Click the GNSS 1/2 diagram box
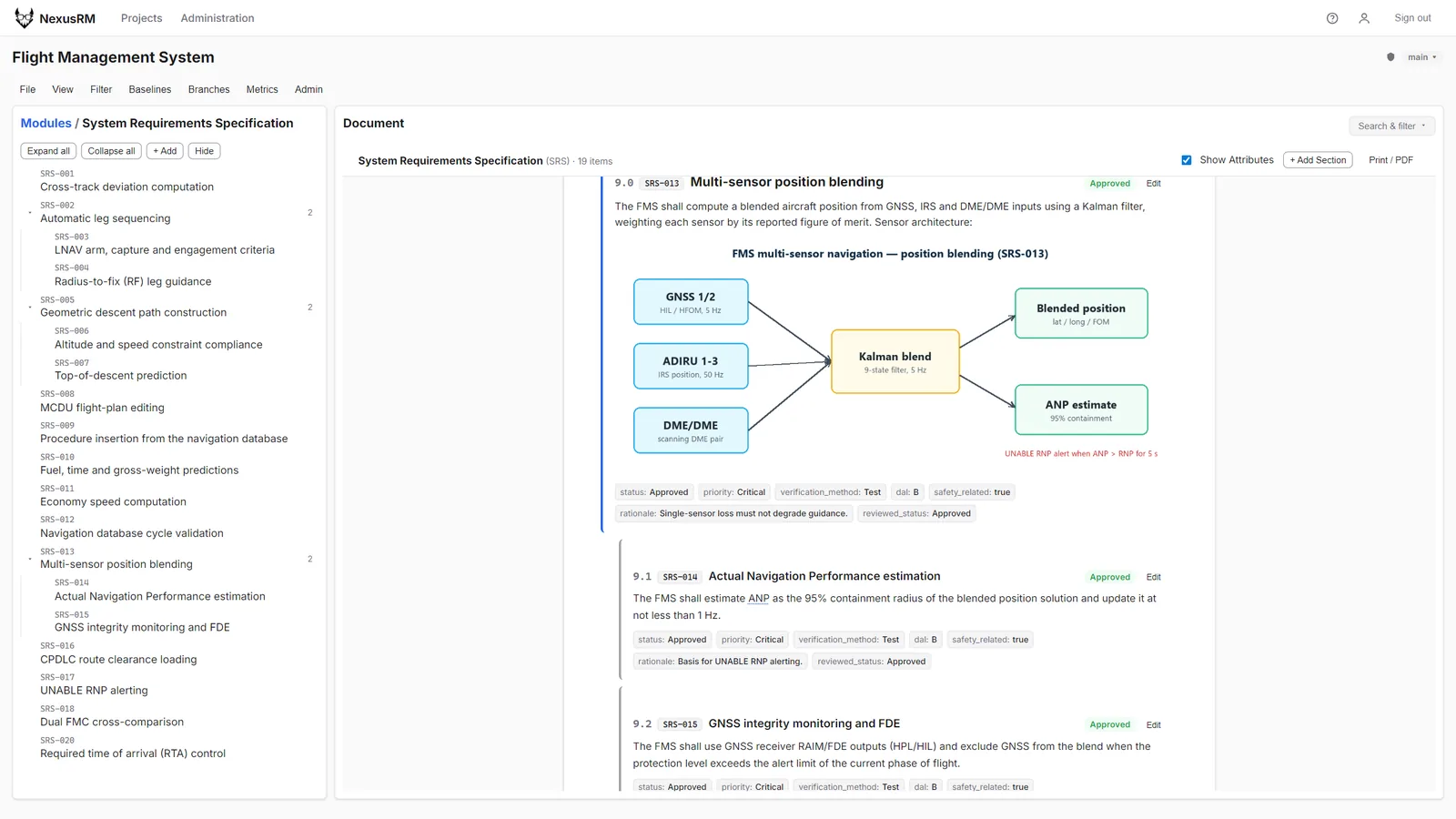The image size is (1456, 819). [691, 302]
